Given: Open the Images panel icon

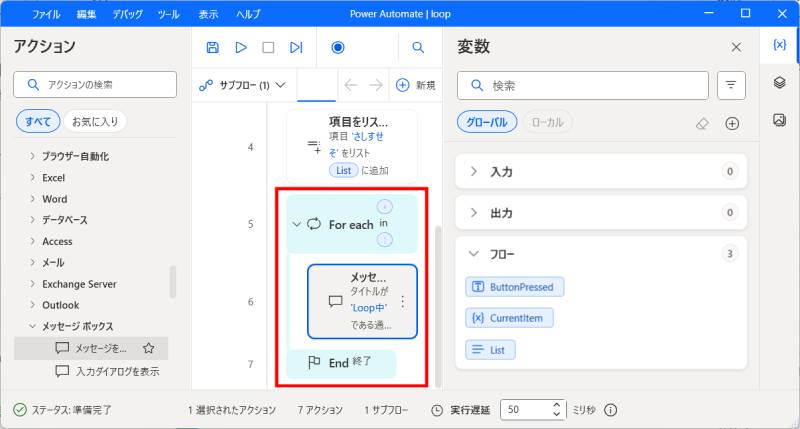Looking at the screenshot, I should coord(779,120).
